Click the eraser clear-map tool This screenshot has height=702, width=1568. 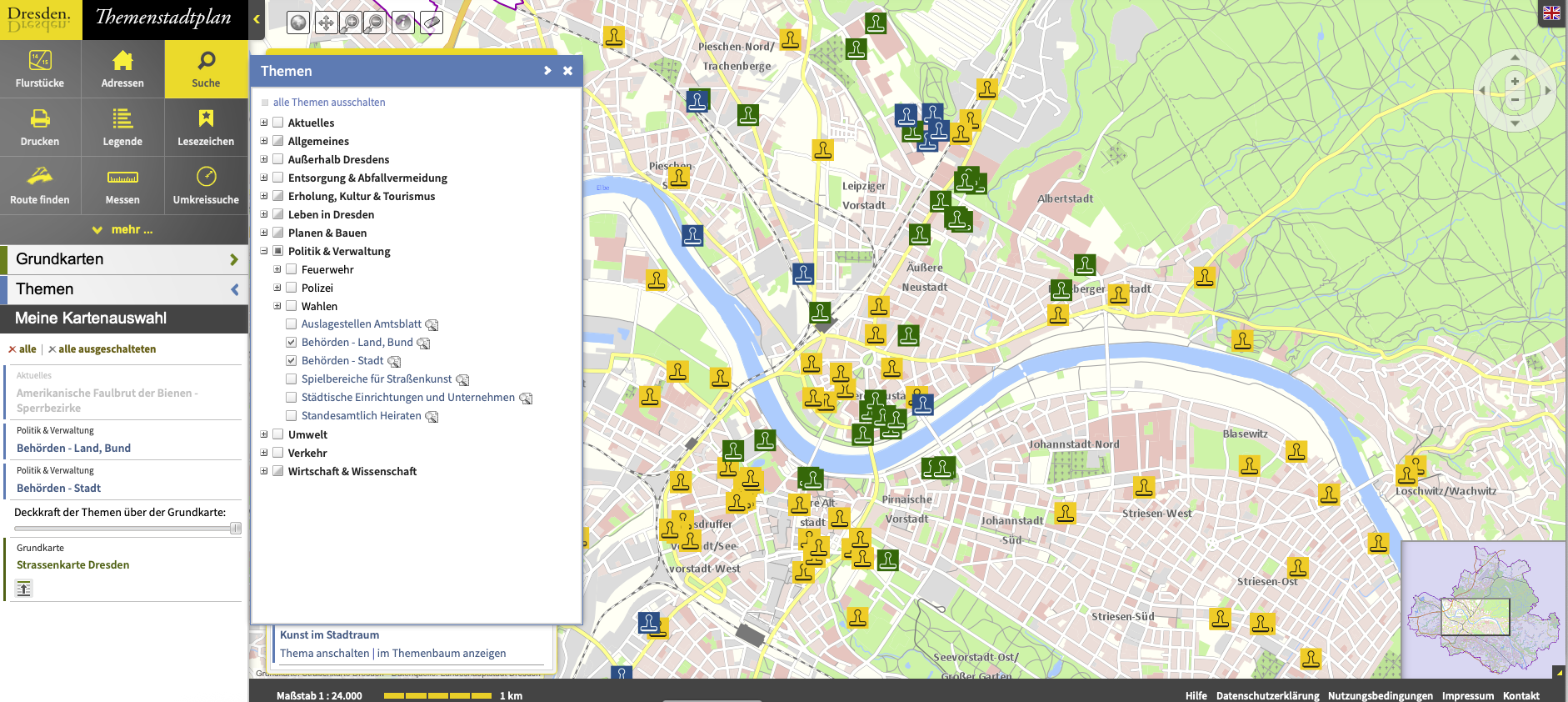point(431,23)
